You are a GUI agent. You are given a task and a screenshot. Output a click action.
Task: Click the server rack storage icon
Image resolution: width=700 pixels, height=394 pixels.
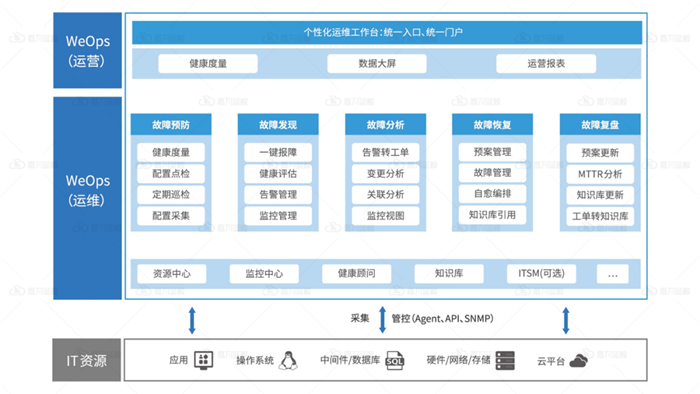505,361
